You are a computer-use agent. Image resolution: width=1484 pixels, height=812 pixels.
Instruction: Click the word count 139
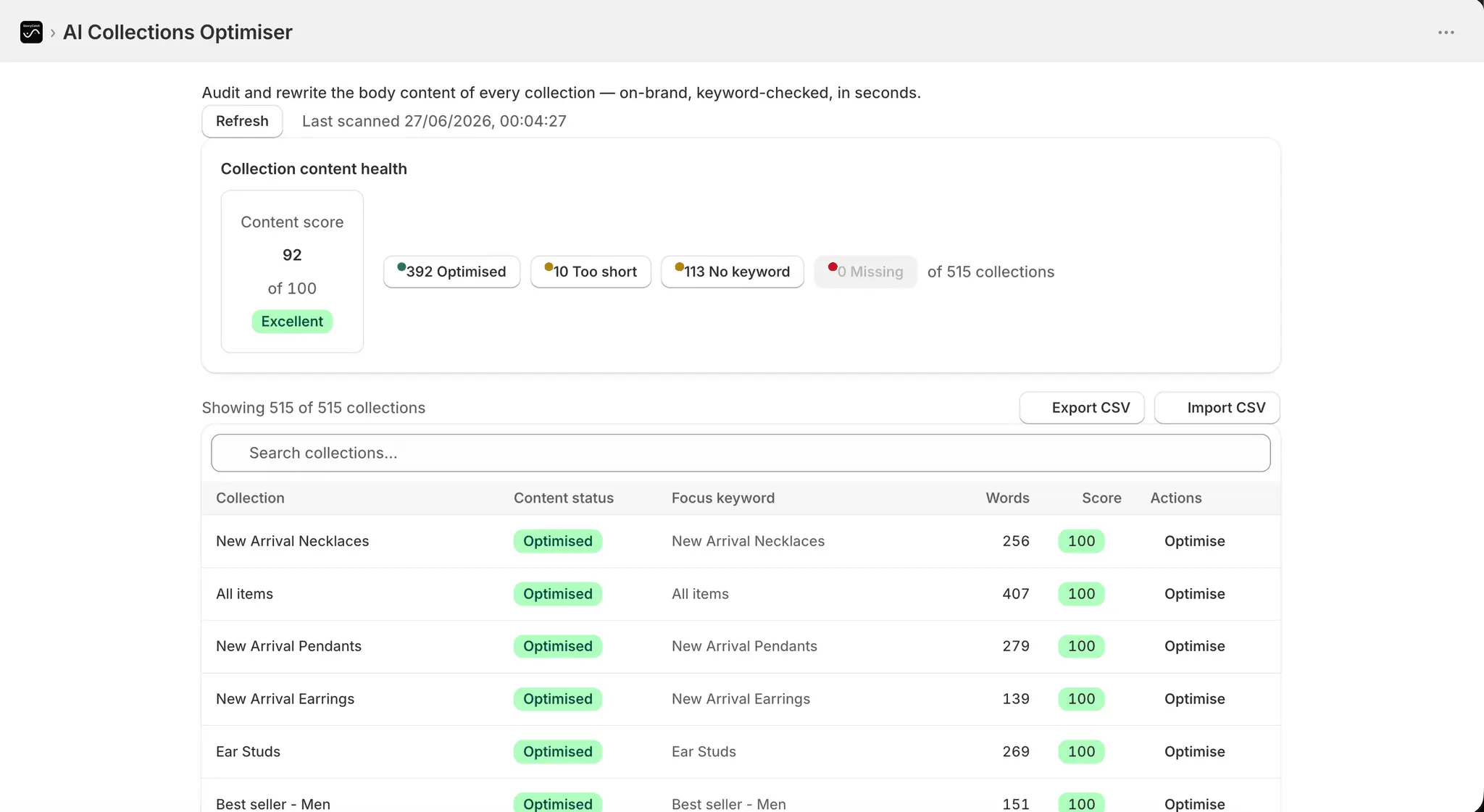(1016, 699)
